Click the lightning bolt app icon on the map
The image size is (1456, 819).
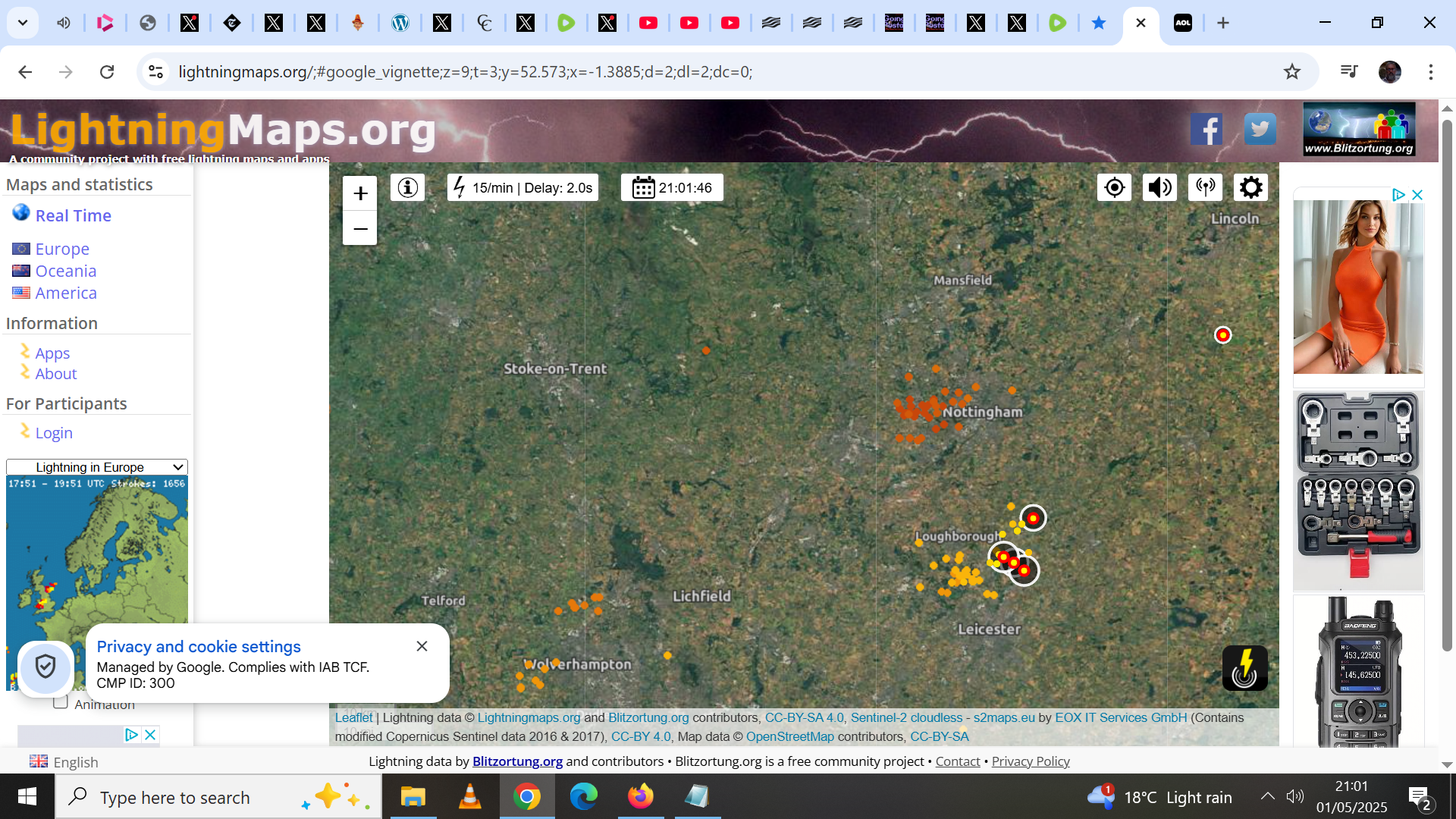coord(1244,668)
